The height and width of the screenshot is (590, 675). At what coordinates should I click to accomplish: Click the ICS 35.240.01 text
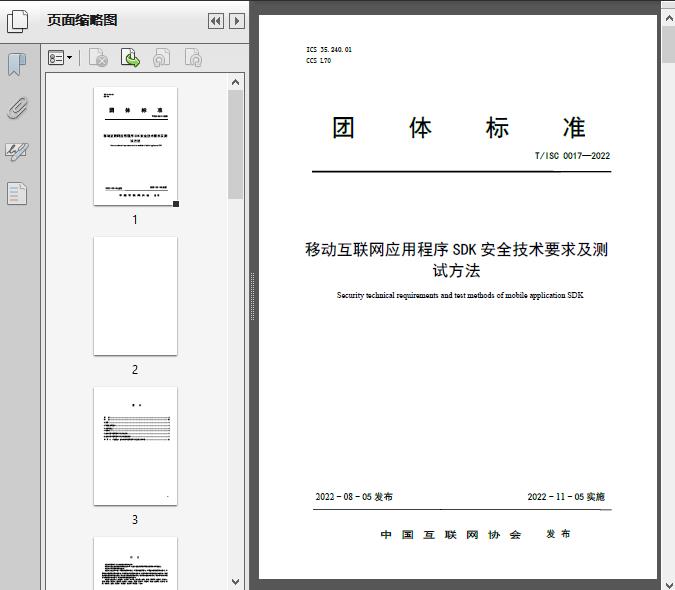click(329, 49)
